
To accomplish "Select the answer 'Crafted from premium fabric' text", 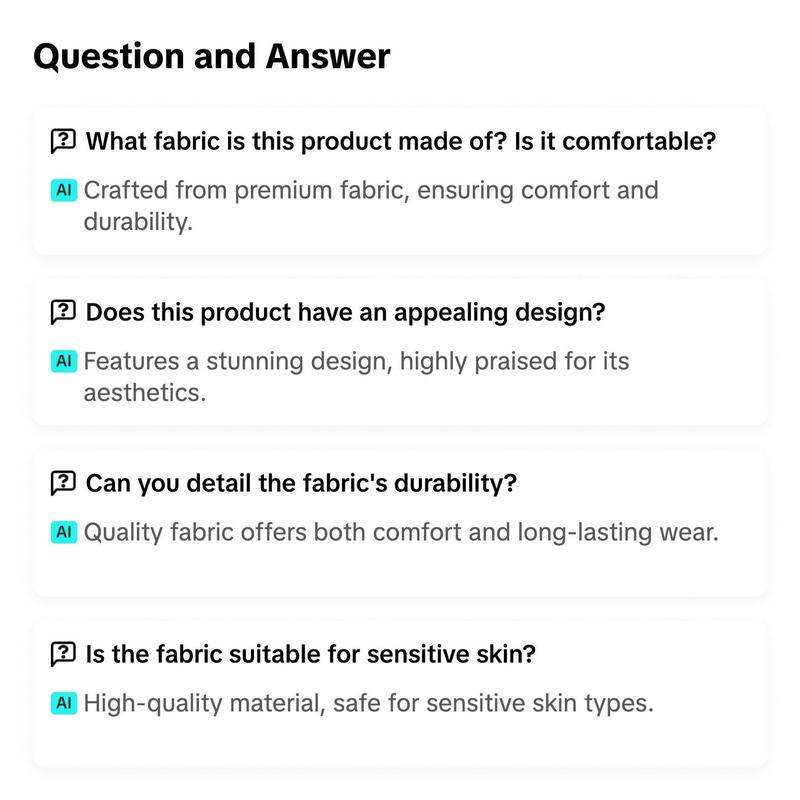I will point(371,206).
